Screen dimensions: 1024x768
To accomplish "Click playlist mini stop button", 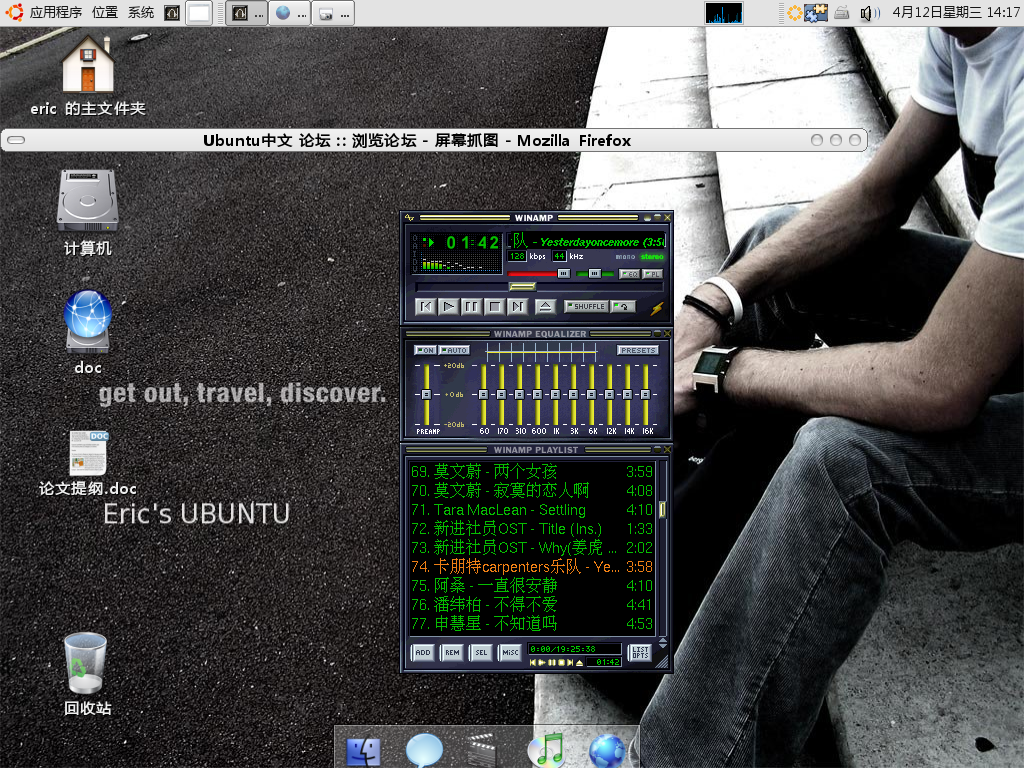I will pos(561,662).
